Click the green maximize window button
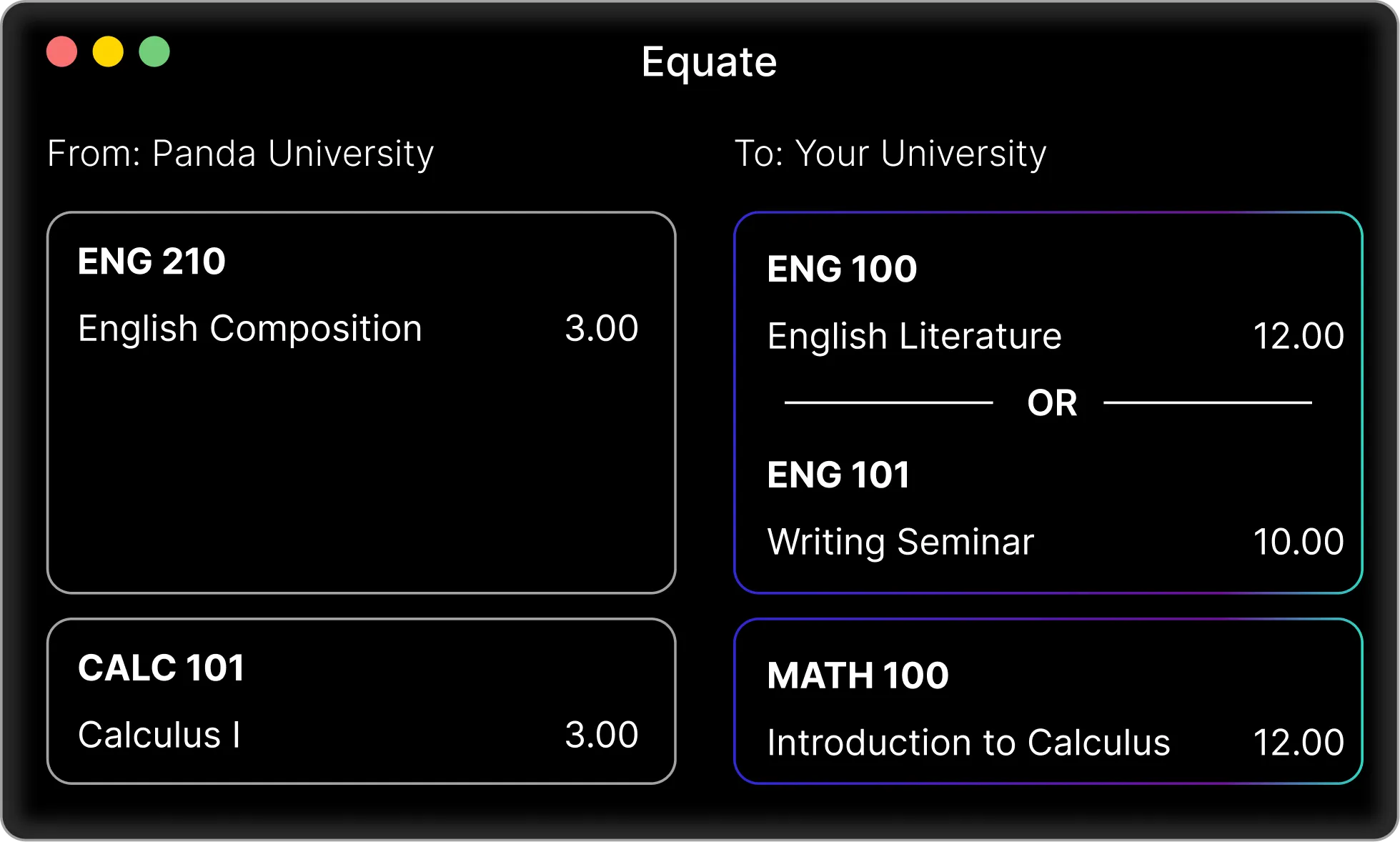Viewport: 1400px width, 842px height. [154, 52]
